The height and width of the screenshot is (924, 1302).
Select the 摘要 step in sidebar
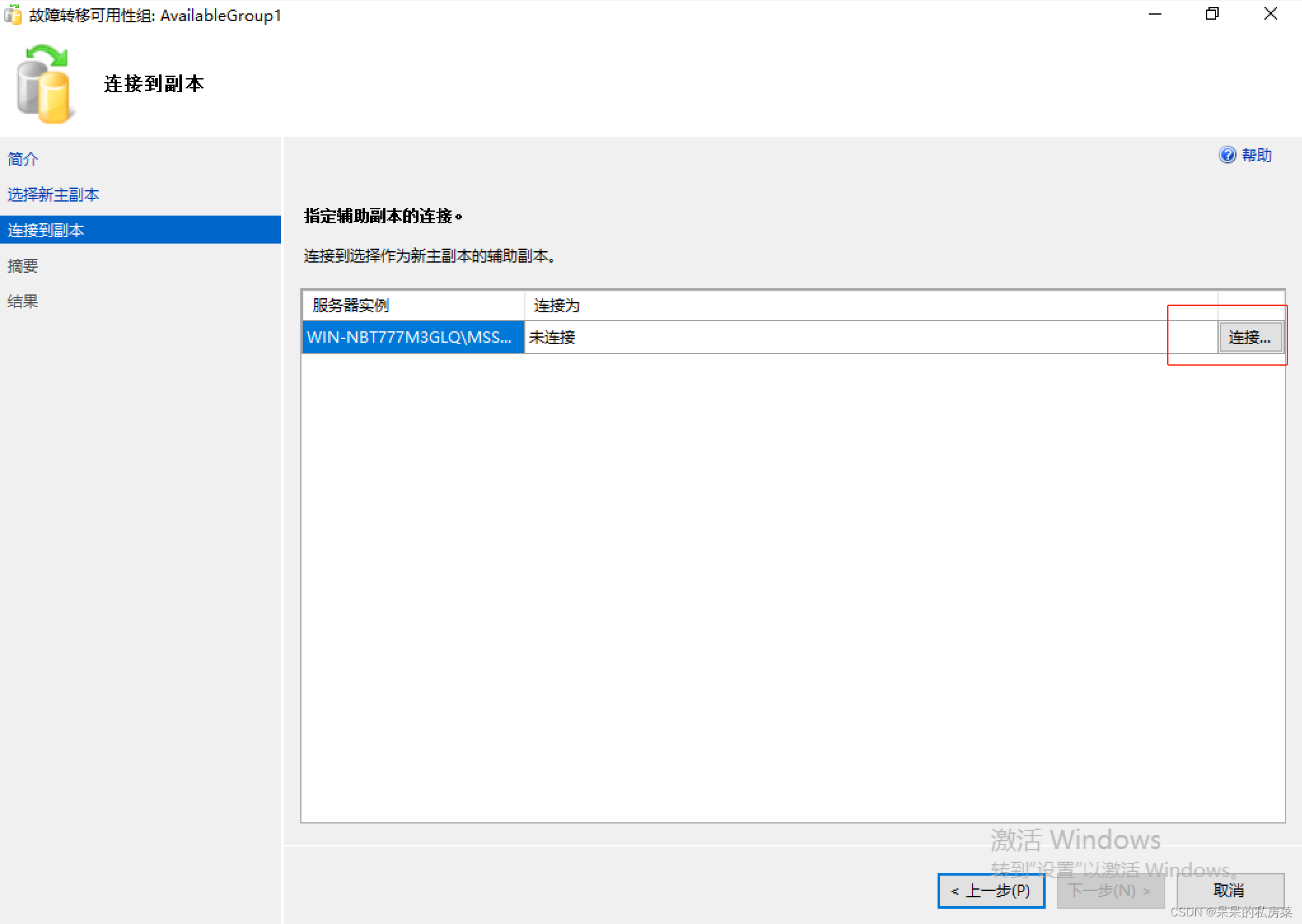[23, 266]
